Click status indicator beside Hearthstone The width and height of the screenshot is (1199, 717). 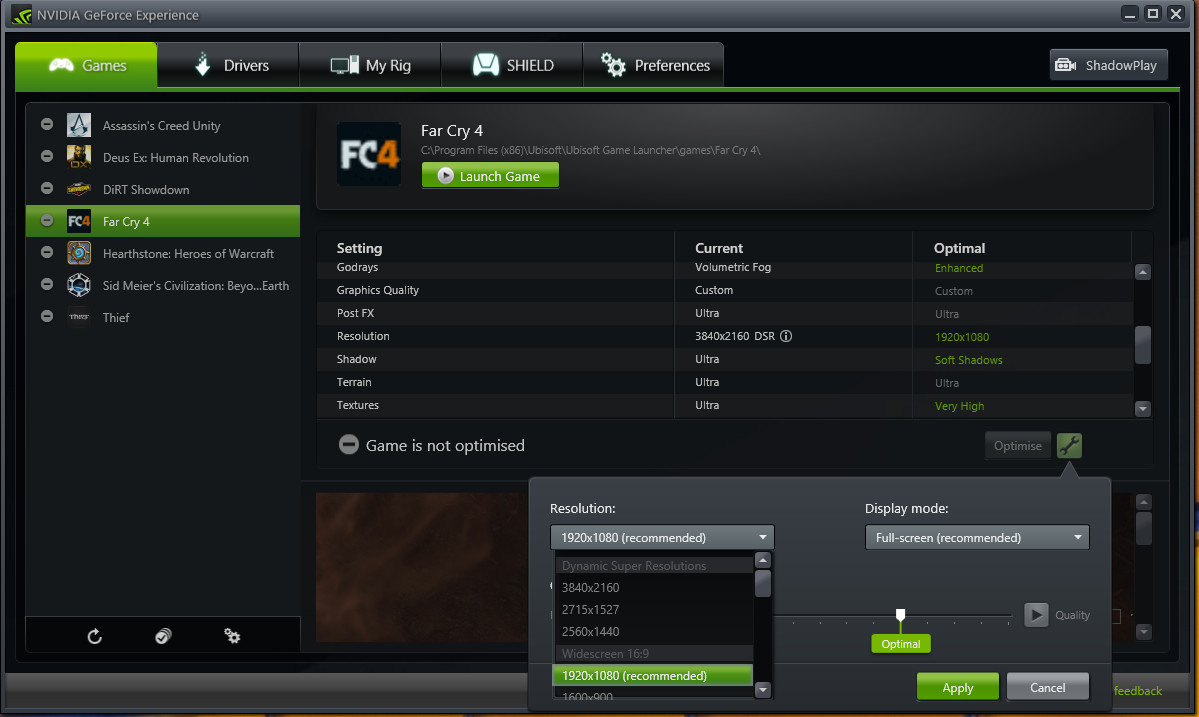47,251
